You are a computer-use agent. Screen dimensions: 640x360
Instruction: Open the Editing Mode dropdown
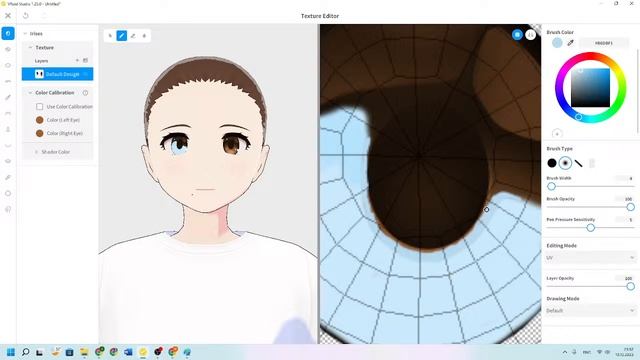pyautogui.click(x=590, y=258)
